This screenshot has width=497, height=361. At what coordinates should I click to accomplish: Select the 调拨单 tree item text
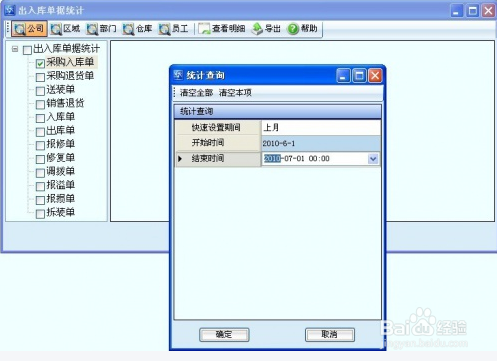click(x=60, y=171)
